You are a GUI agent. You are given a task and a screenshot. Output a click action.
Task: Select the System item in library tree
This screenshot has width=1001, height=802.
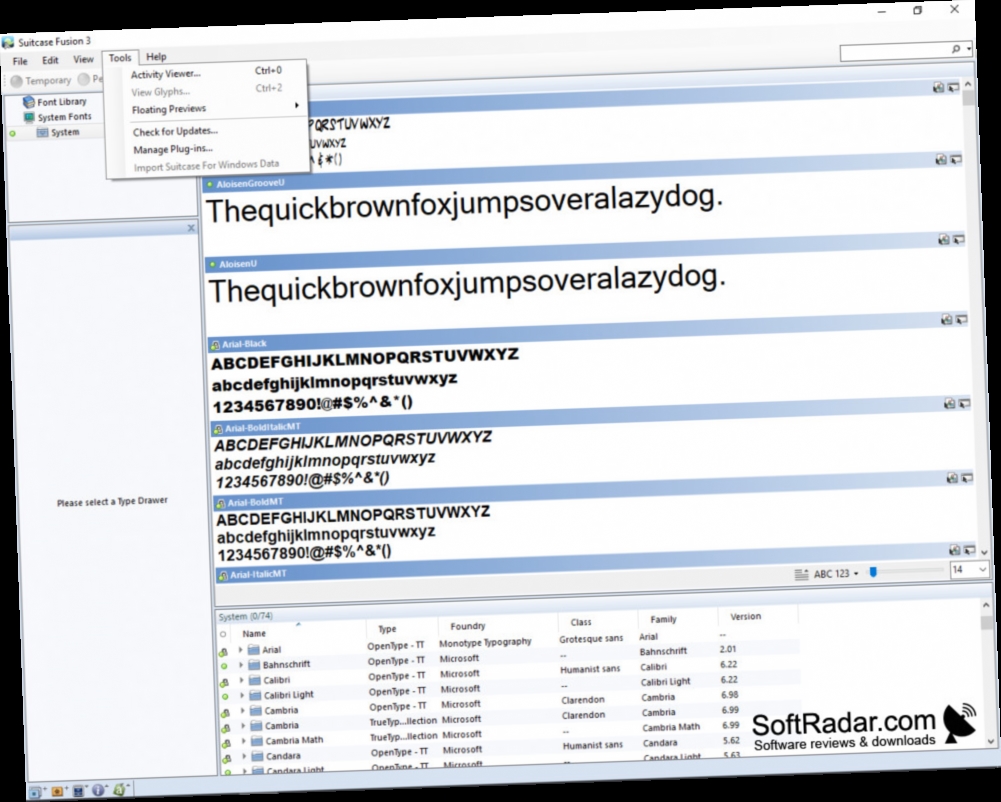pyautogui.click(x=65, y=132)
